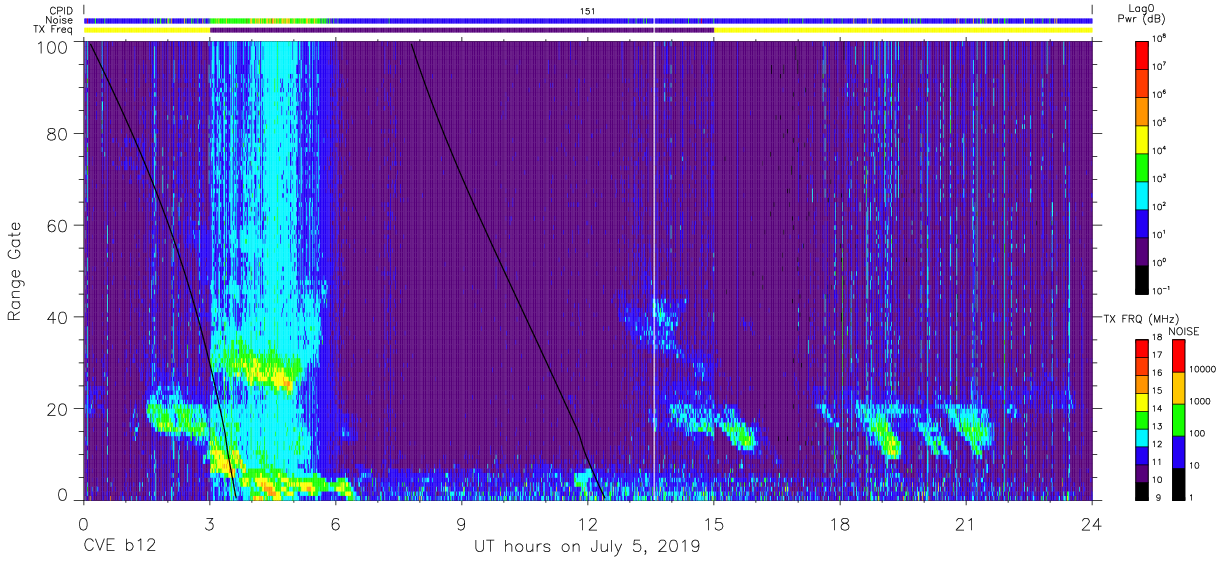The image size is (1228, 567).
Task: Click the CVE b12 radar beam label
Action: [119, 547]
